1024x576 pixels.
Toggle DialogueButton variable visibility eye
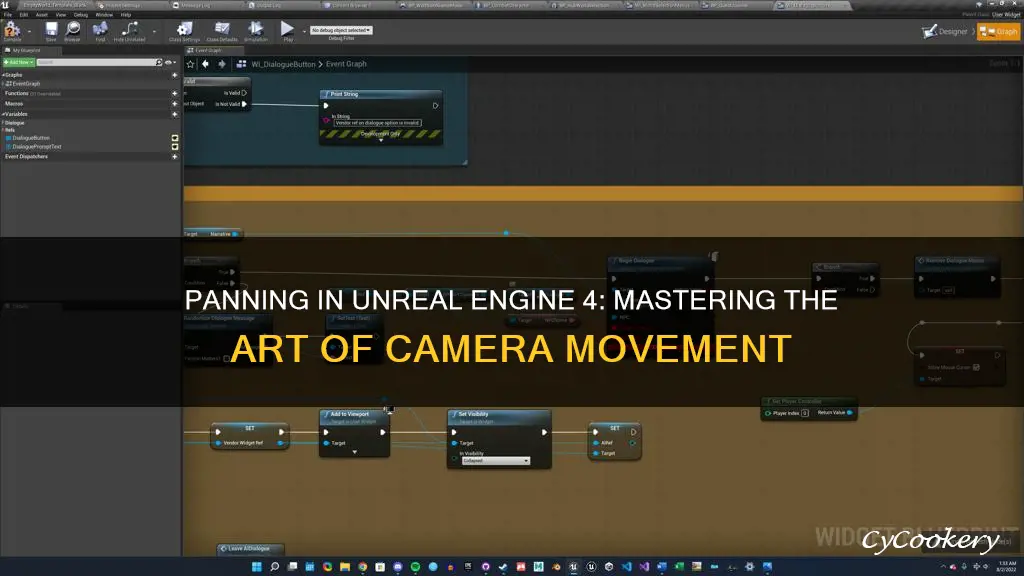(x=174, y=138)
